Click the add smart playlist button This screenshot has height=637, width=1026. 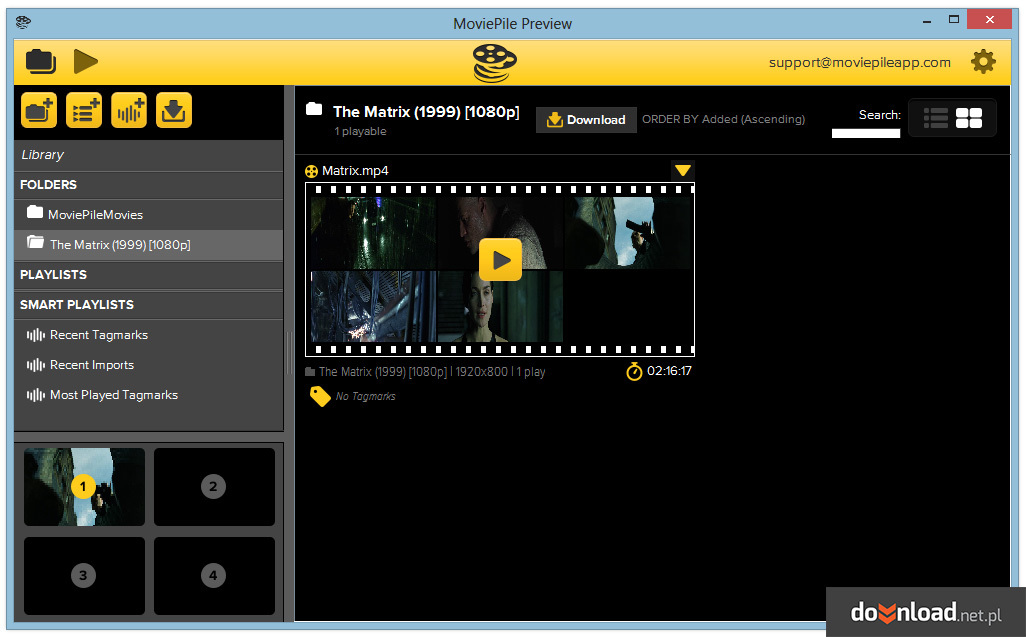[x=129, y=110]
